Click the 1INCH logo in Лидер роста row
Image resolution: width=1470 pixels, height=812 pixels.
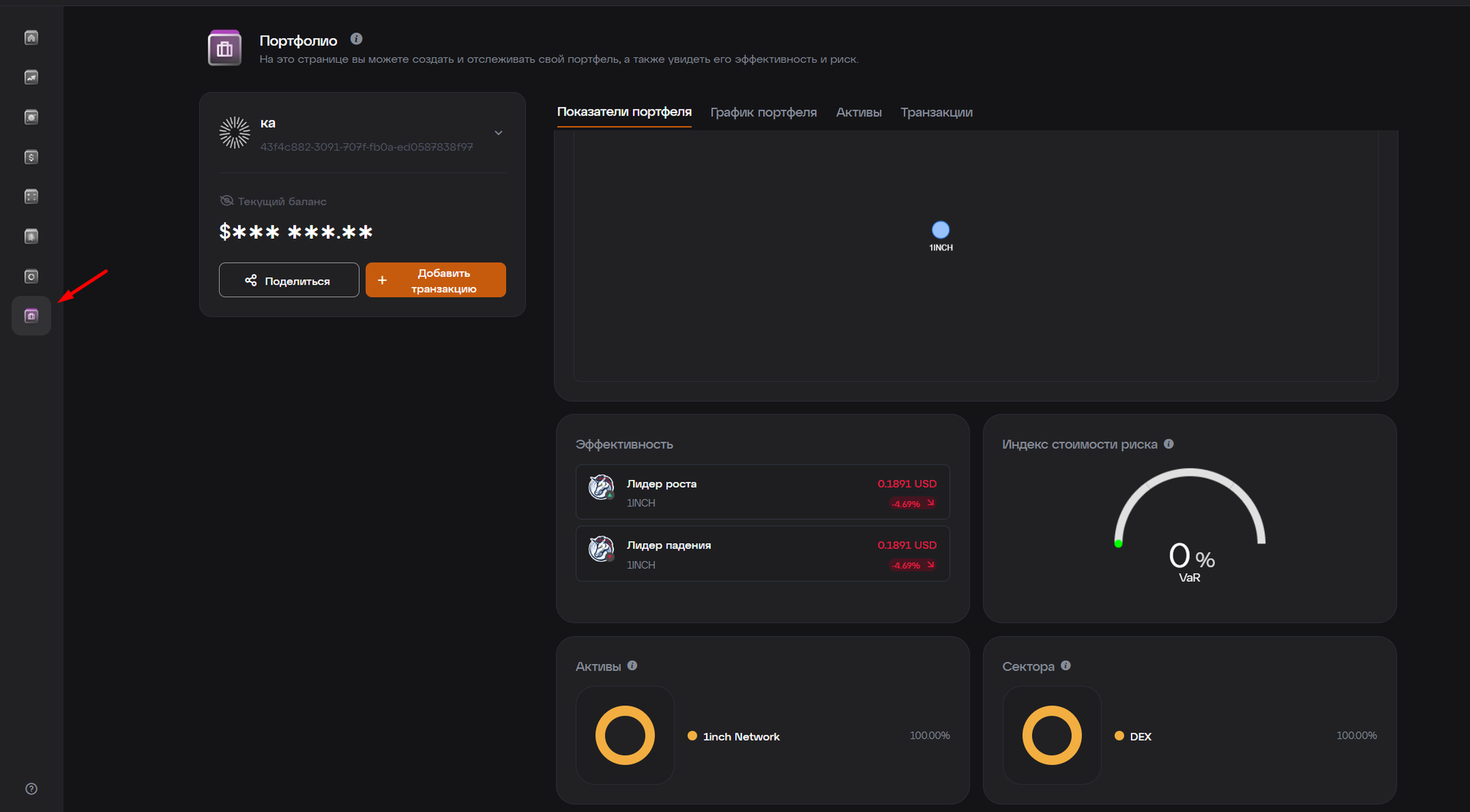pos(601,487)
